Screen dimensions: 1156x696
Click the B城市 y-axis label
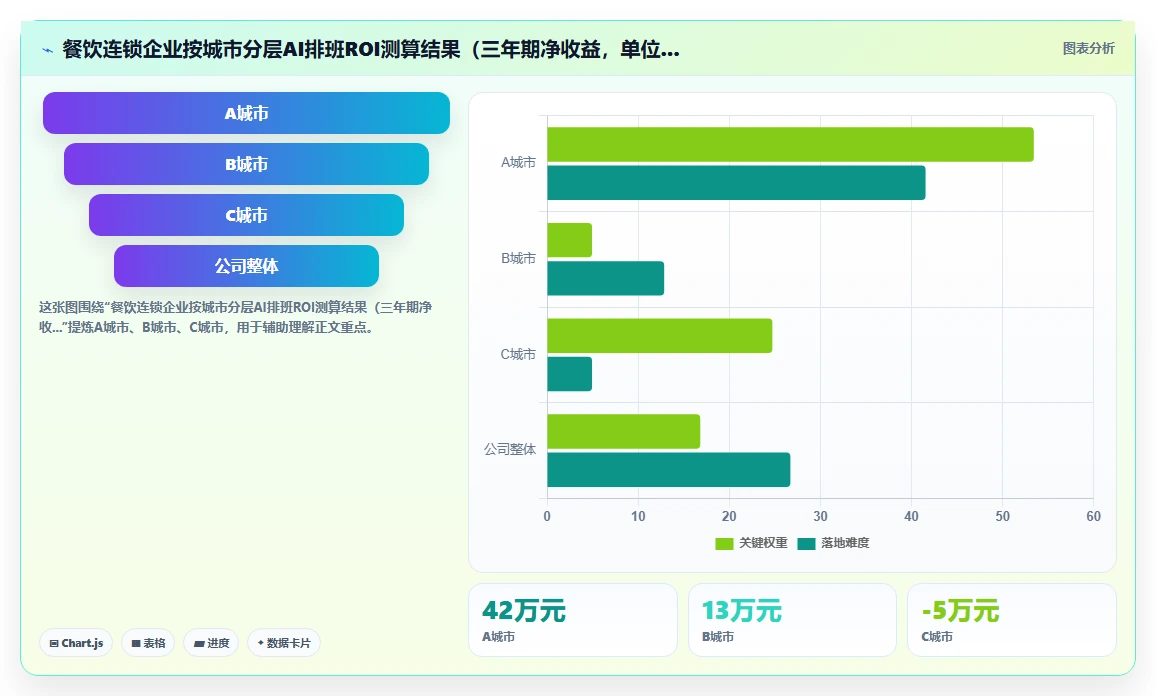click(518, 258)
